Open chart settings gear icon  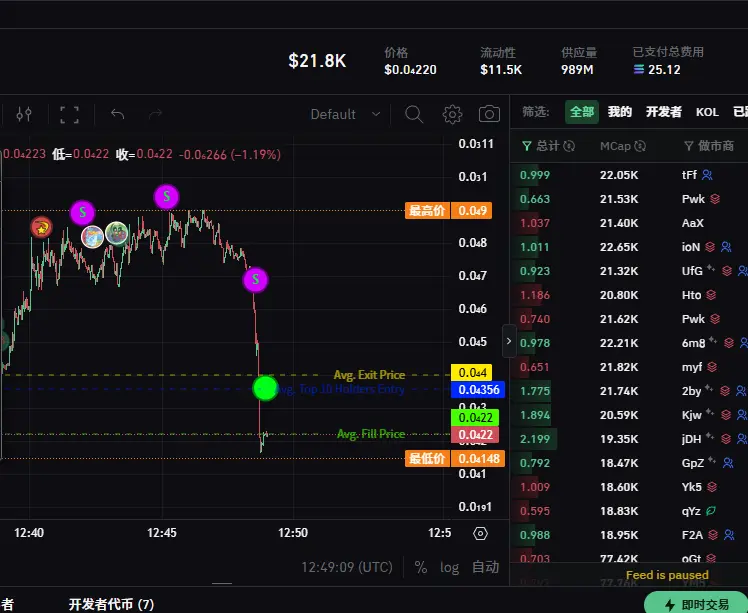(x=452, y=114)
